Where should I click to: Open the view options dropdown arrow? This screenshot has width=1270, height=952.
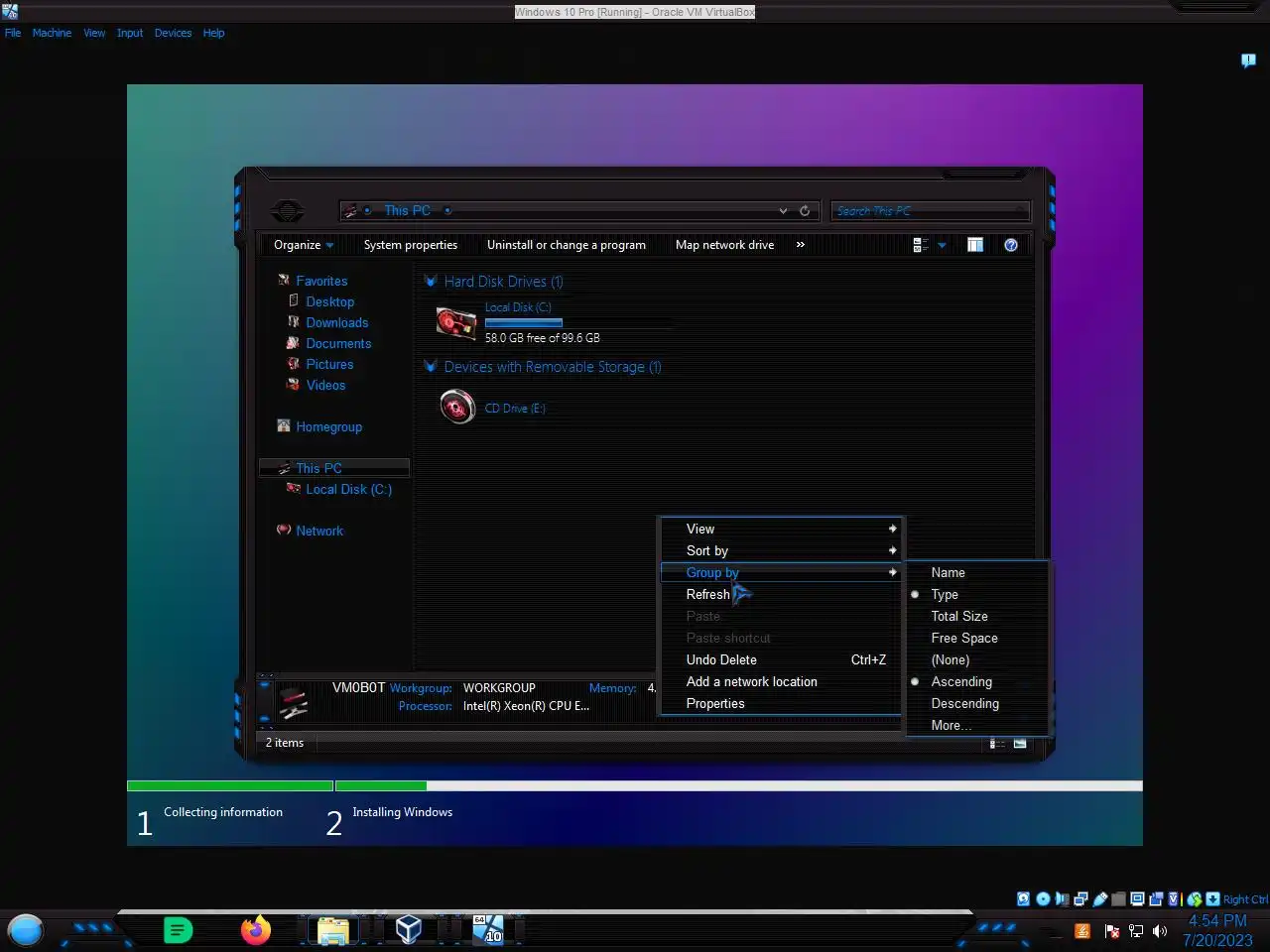point(942,245)
